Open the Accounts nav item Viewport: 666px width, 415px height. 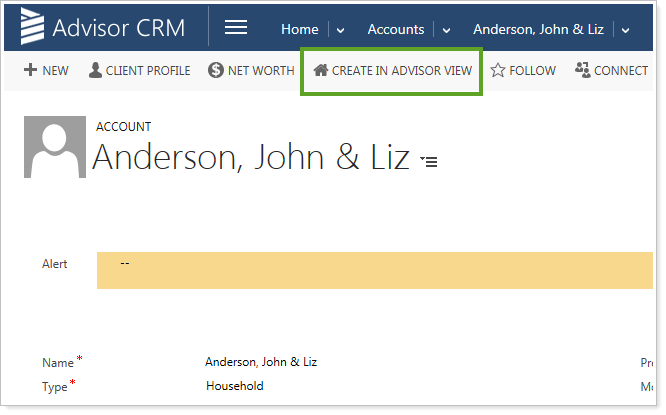395,29
